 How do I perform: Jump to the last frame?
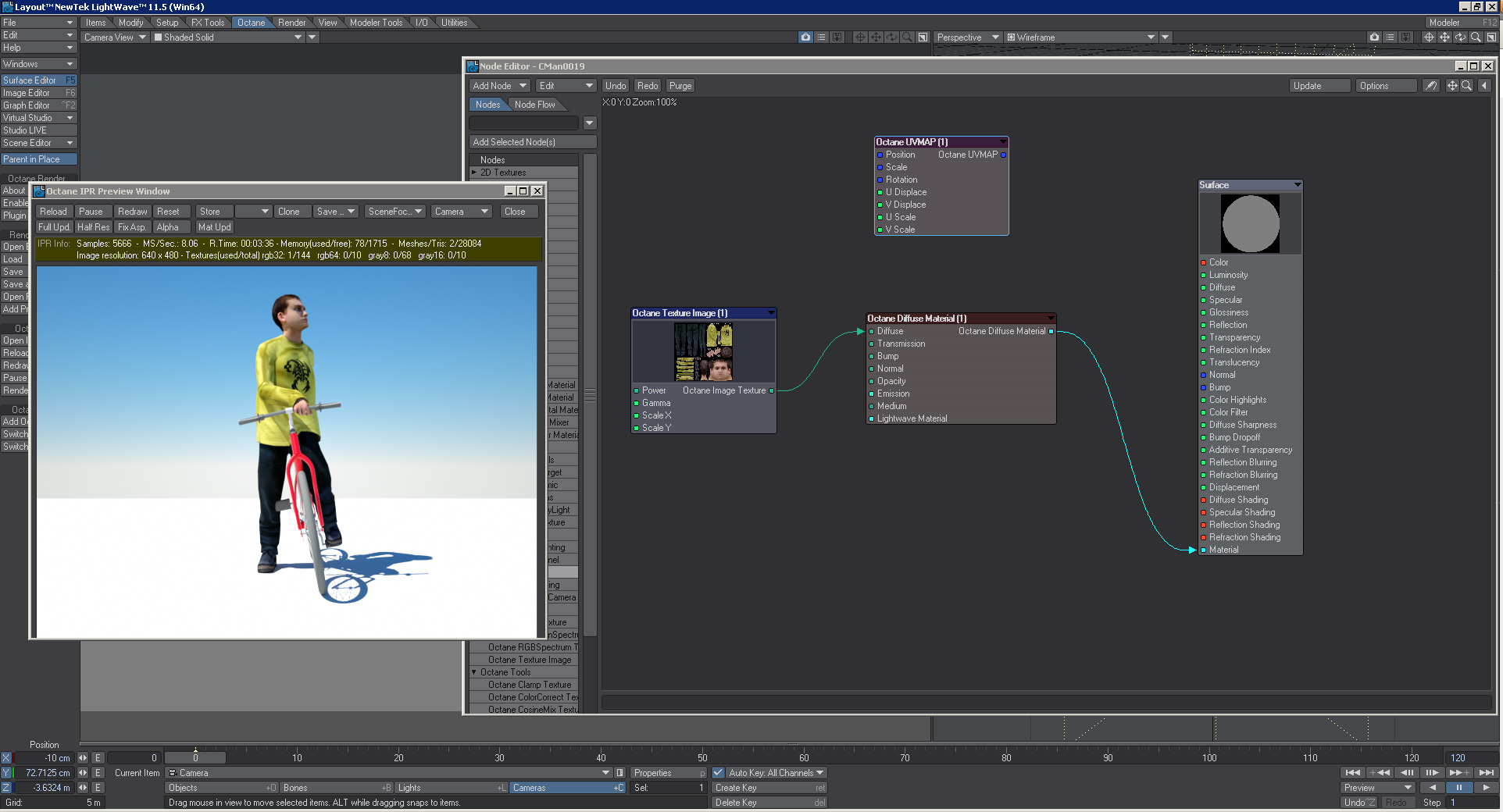tap(1487, 773)
